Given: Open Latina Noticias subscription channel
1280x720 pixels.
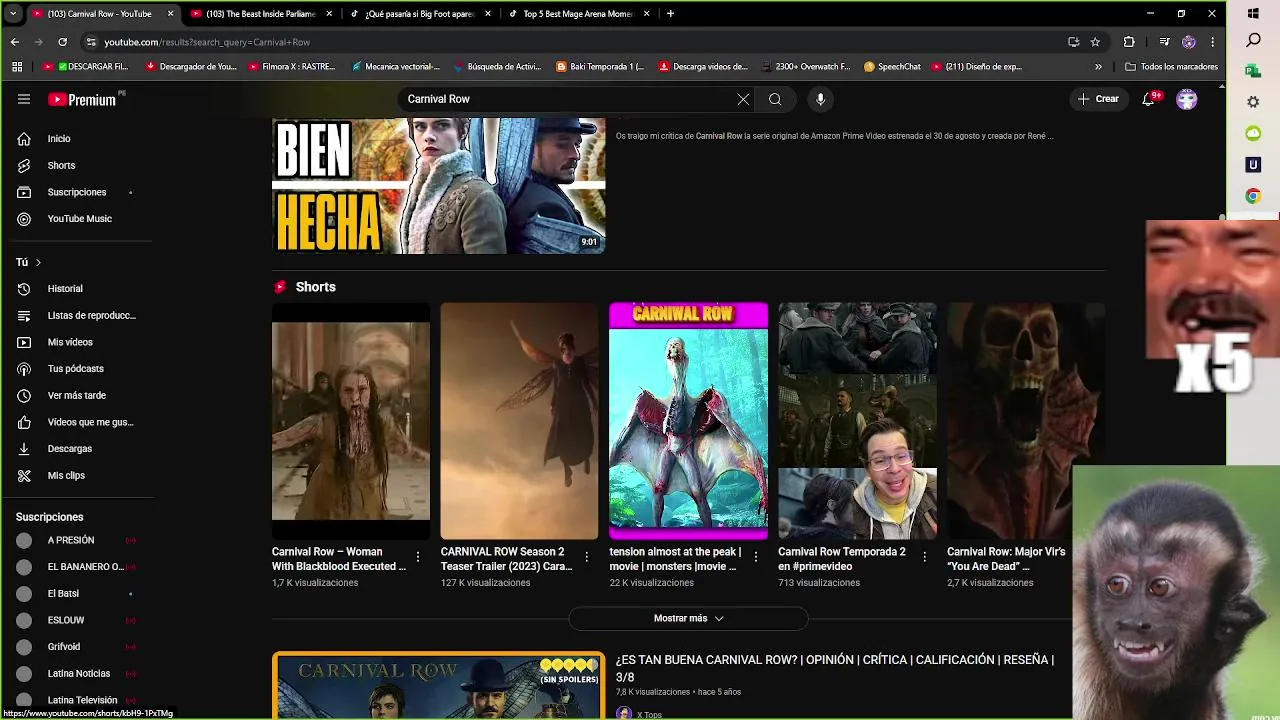Looking at the screenshot, I should click(78, 673).
